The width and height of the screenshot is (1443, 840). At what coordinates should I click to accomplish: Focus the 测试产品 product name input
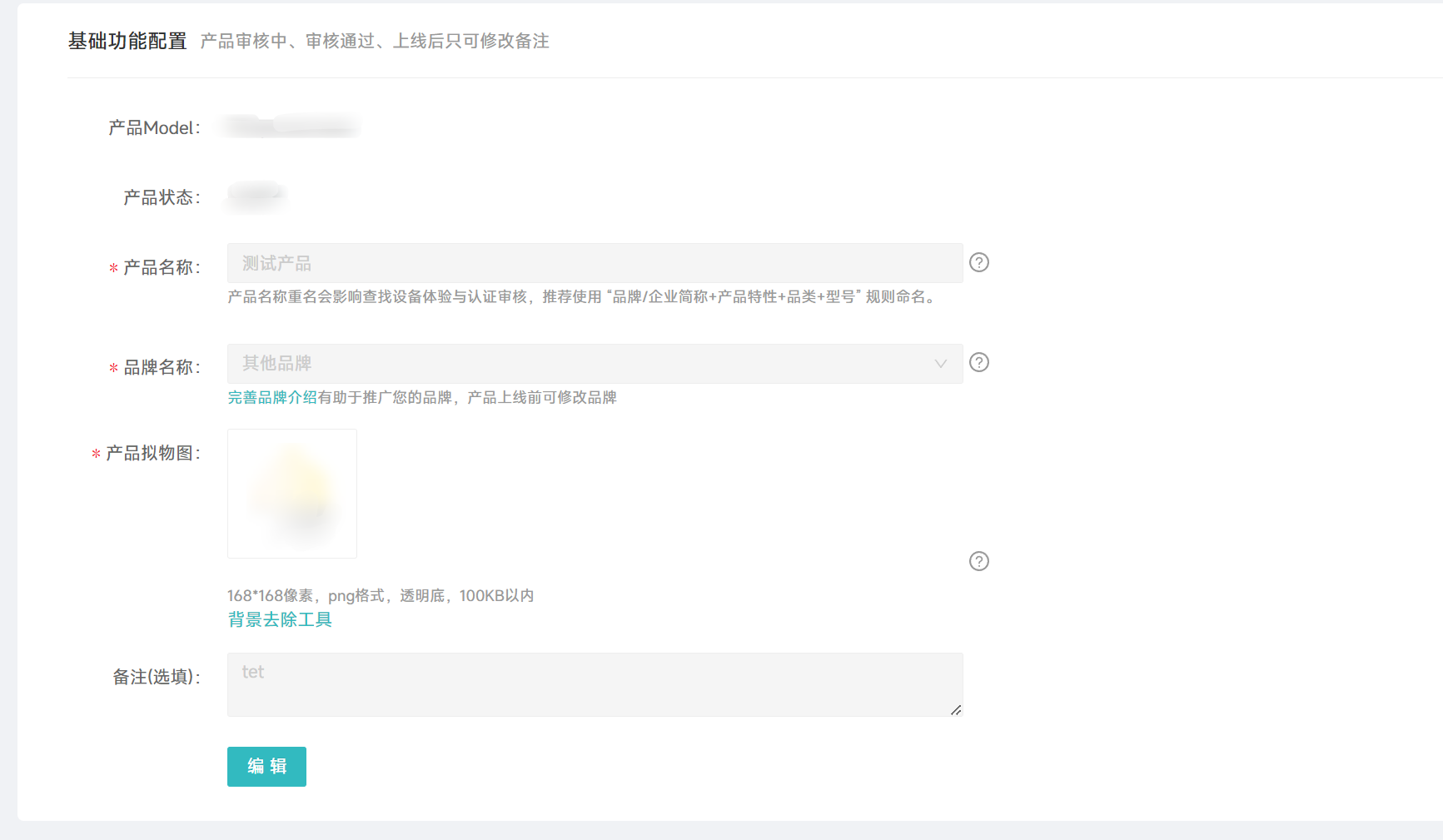tap(595, 263)
